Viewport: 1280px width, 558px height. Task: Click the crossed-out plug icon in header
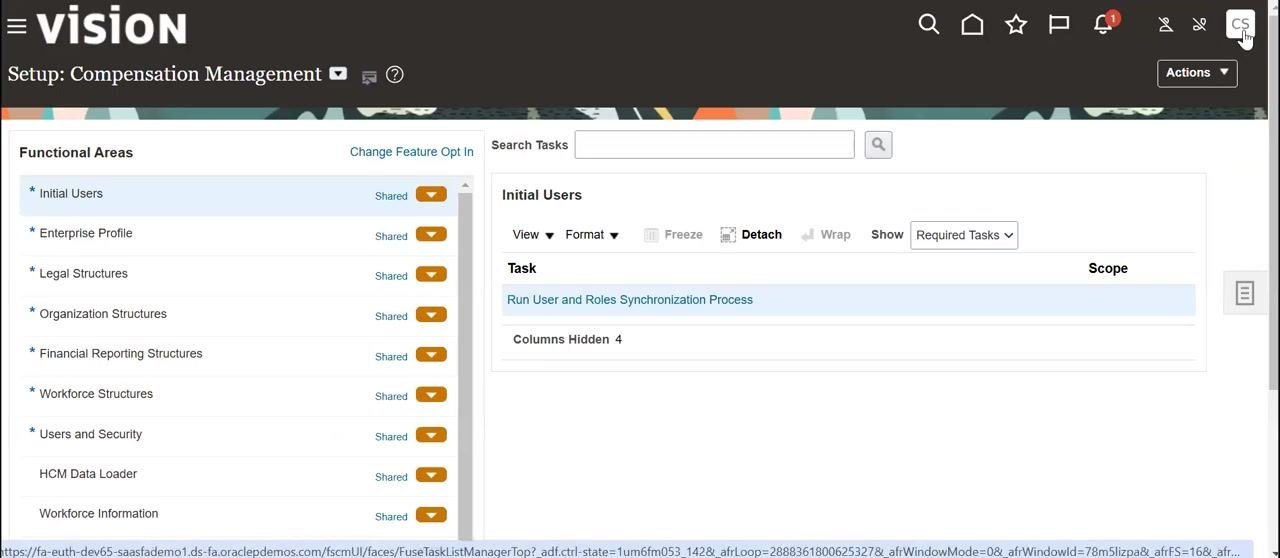[x=1200, y=24]
